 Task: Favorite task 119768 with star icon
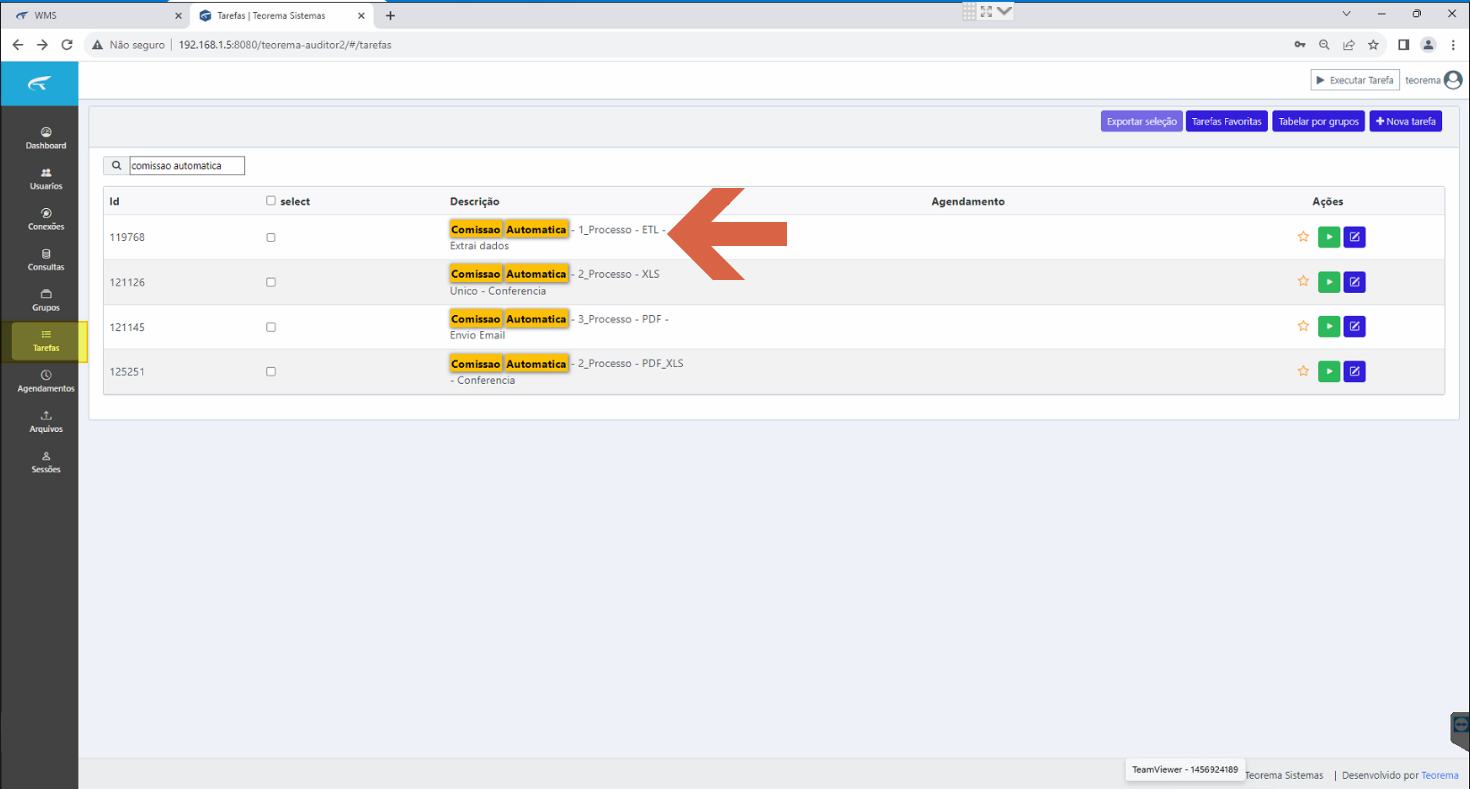[x=1303, y=237]
